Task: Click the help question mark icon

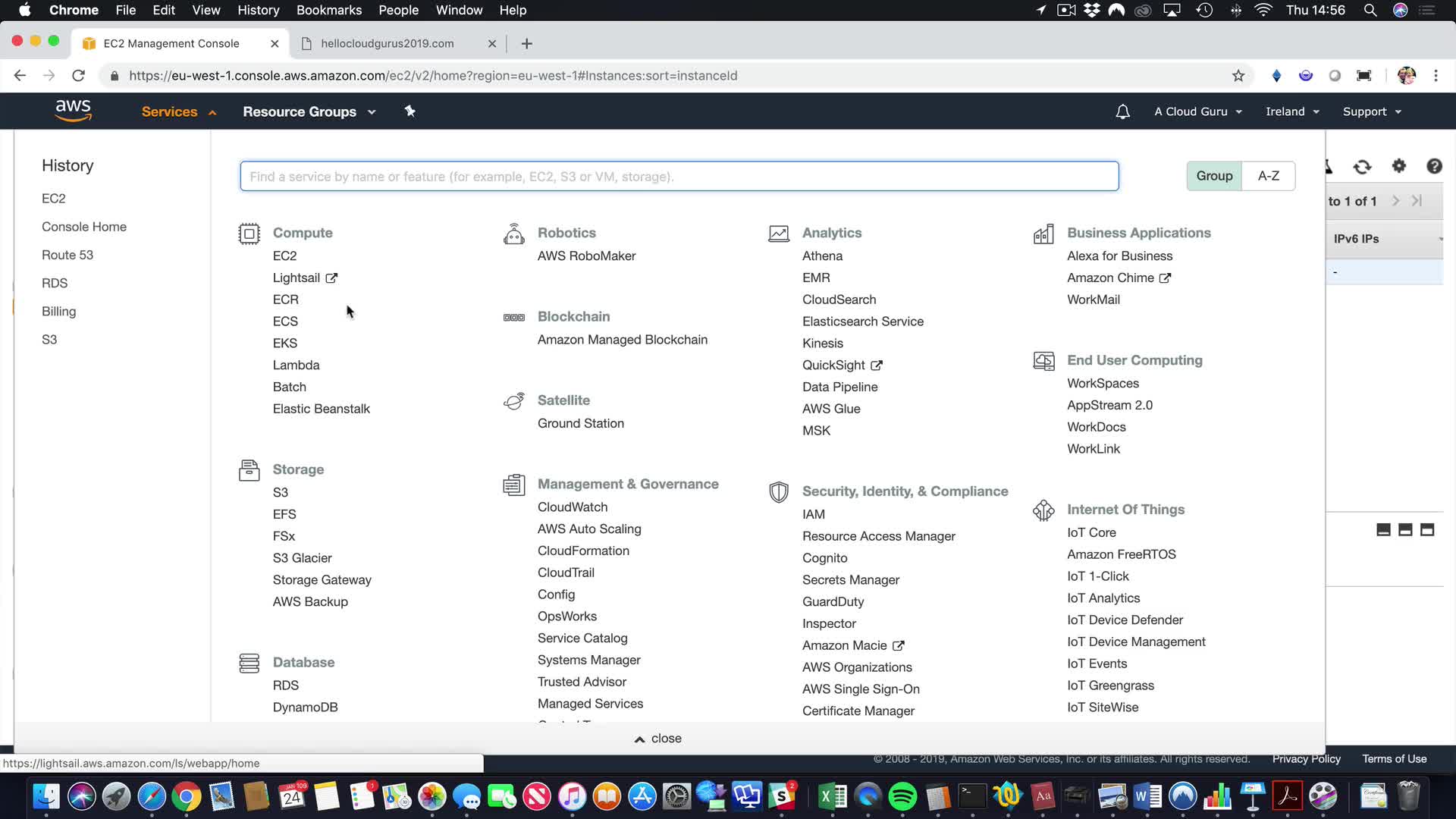Action: point(1433,166)
